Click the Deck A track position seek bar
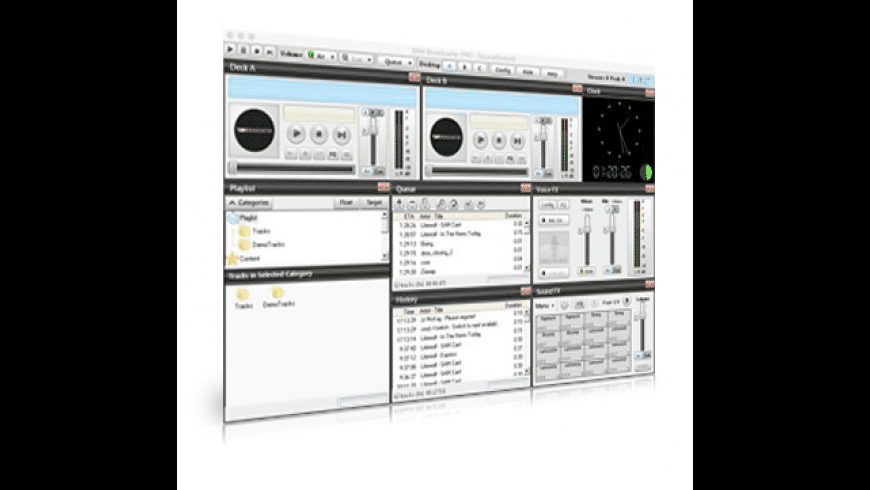This screenshot has height=490, width=870. pos(293,168)
